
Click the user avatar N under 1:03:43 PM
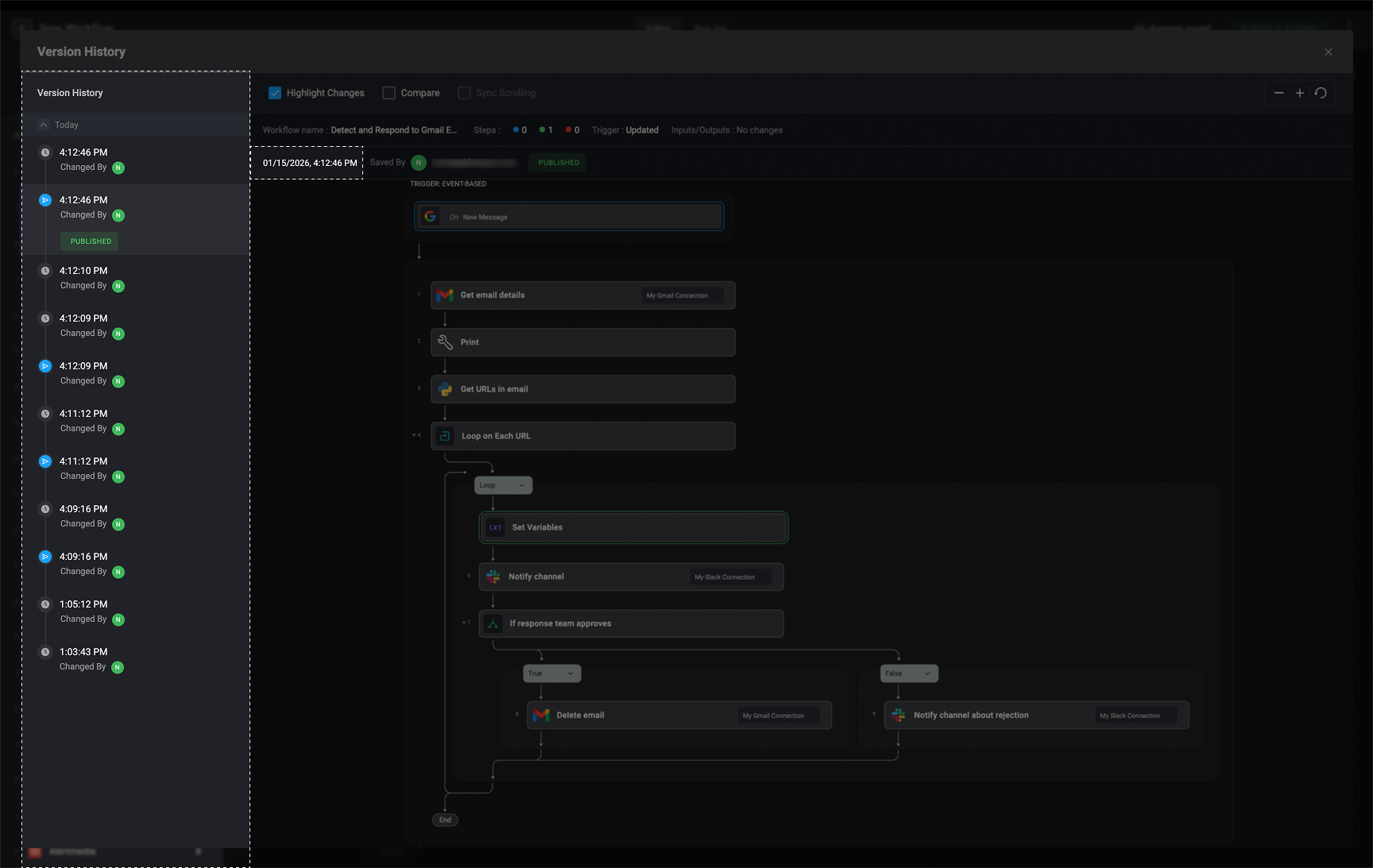coord(118,667)
